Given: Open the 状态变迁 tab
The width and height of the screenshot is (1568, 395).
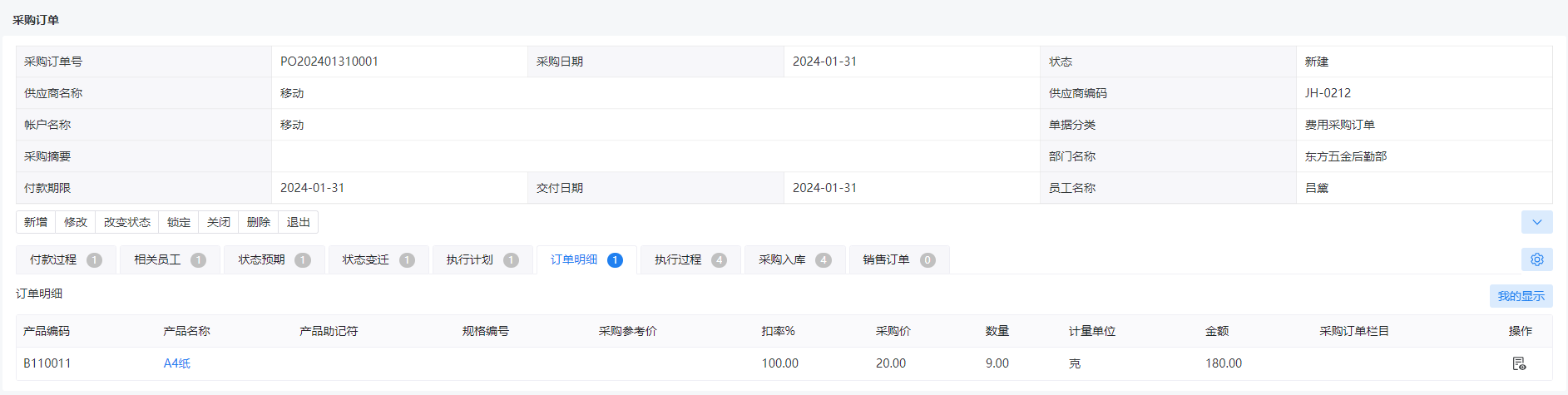Looking at the screenshot, I should click(x=378, y=259).
